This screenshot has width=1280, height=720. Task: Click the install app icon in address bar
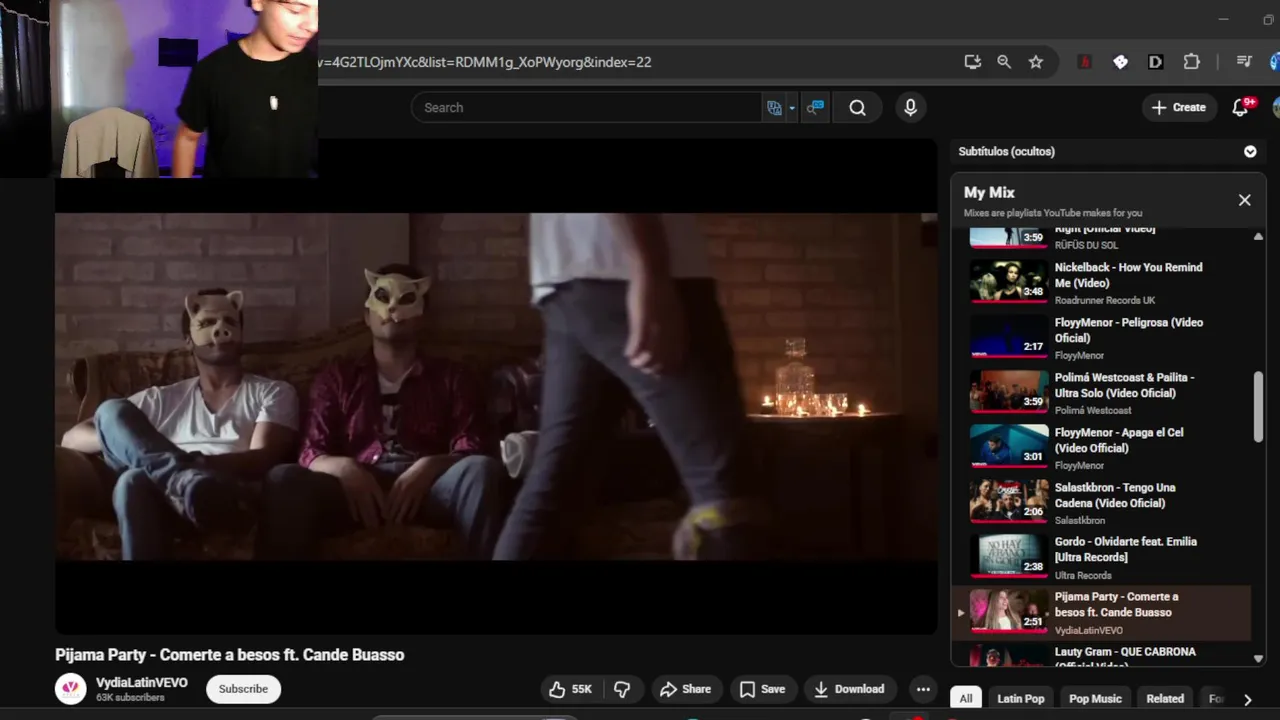[972, 62]
